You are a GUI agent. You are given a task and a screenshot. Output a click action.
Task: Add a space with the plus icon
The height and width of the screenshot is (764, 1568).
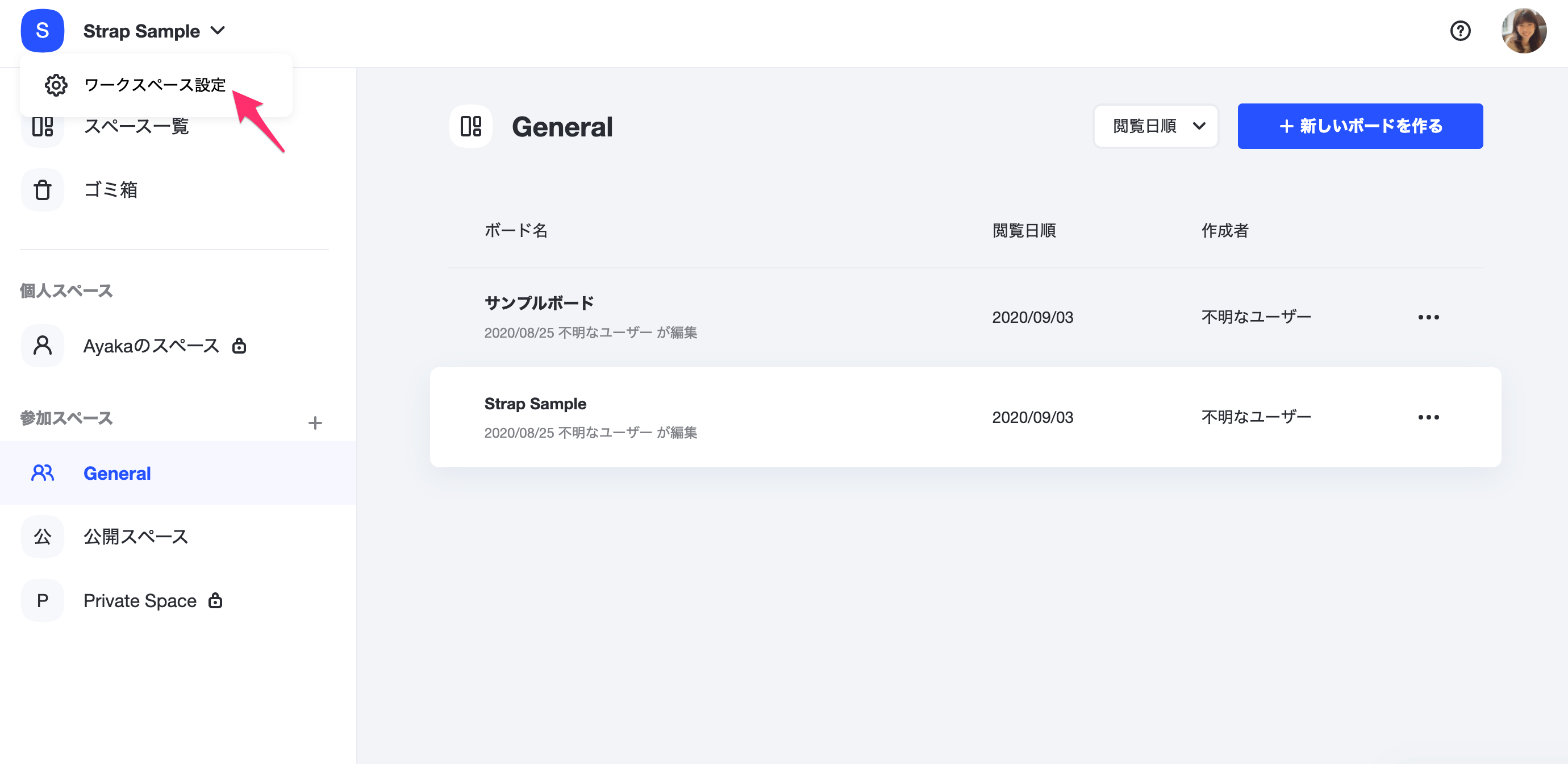click(315, 423)
